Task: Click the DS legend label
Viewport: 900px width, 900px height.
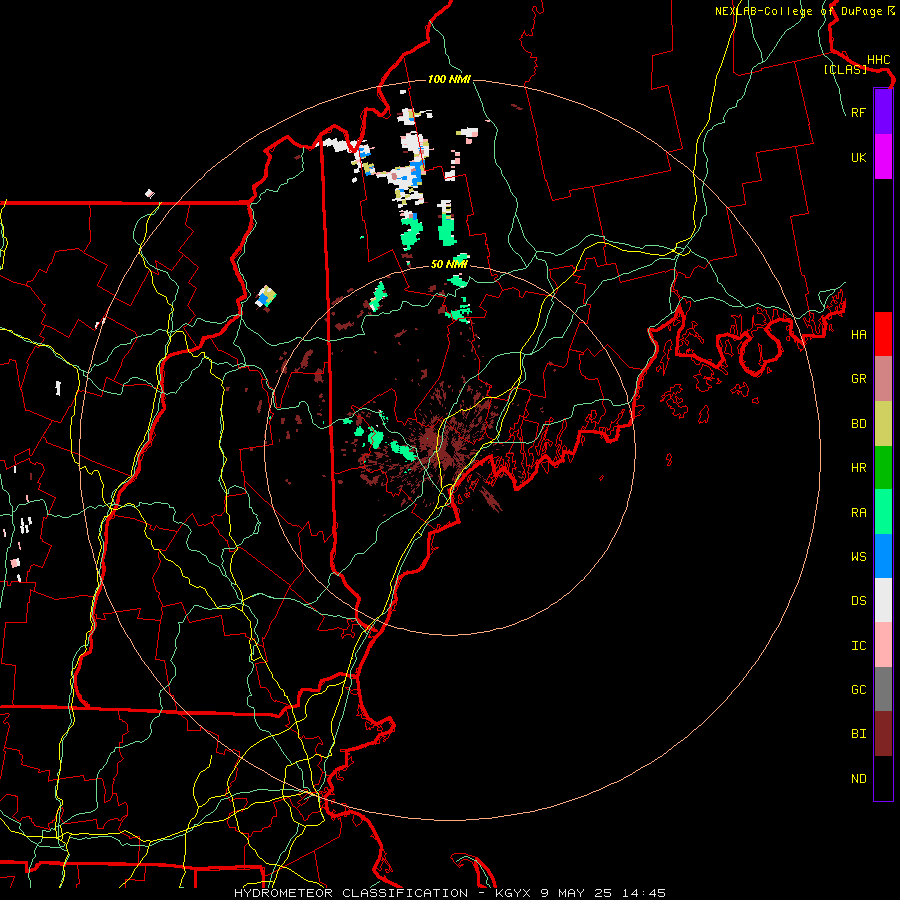Action: click(x=858, y=601)
